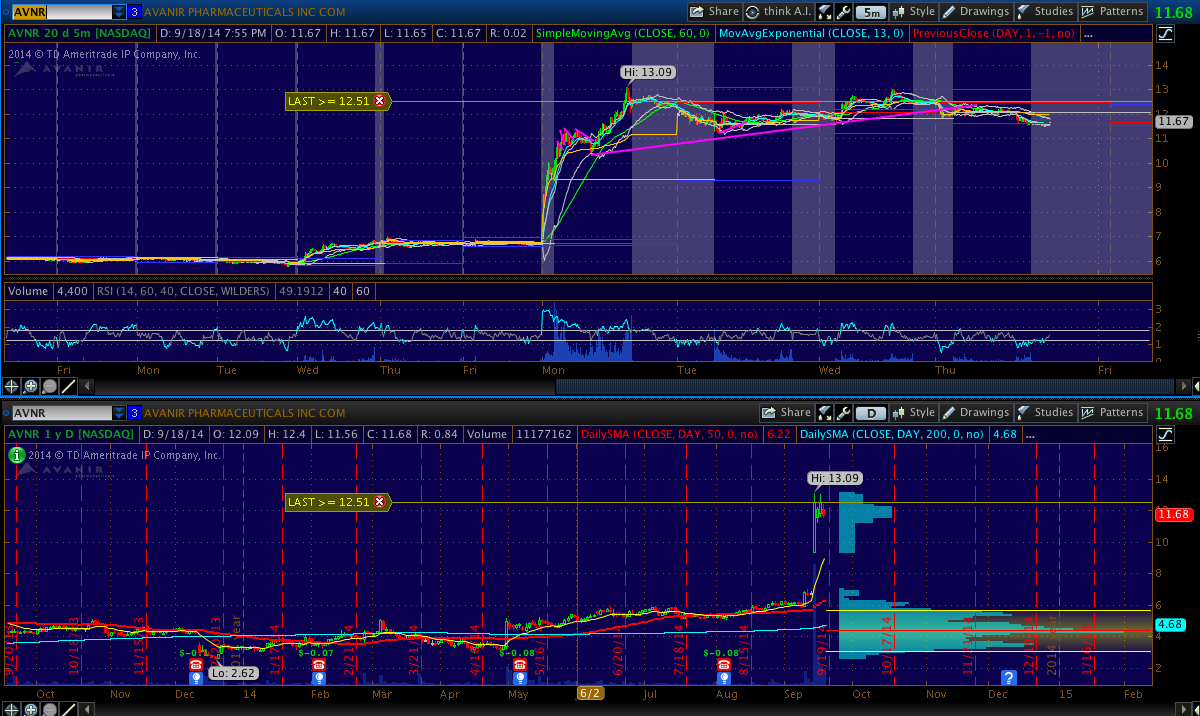Viewport: 1200px width, 716px height.
Task: Toggle the scale curve button on bottom chart
Action: [x=1165, y=434]
